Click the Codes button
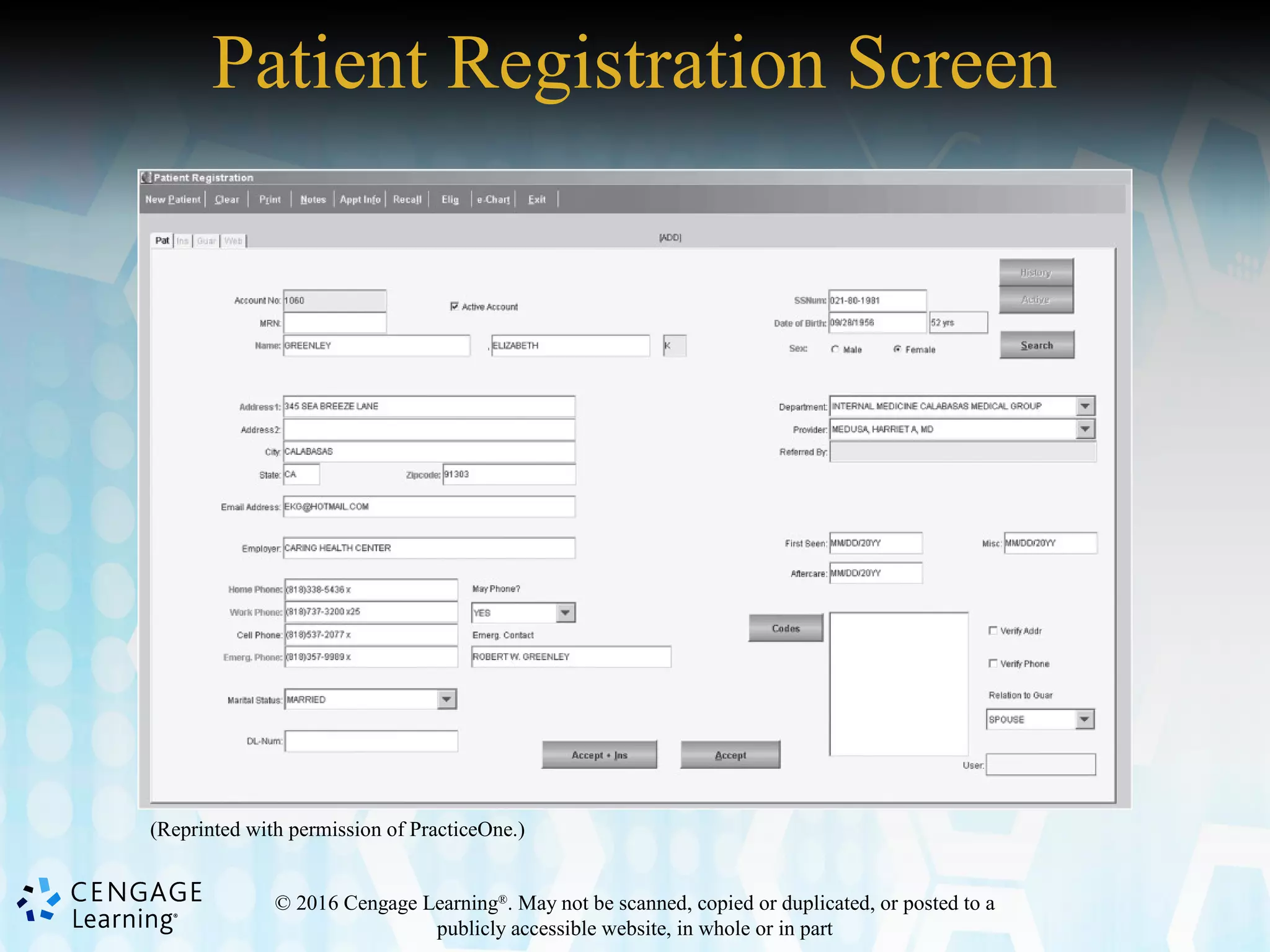Viewport: 1270px width, 952px height. click(786, 628)
